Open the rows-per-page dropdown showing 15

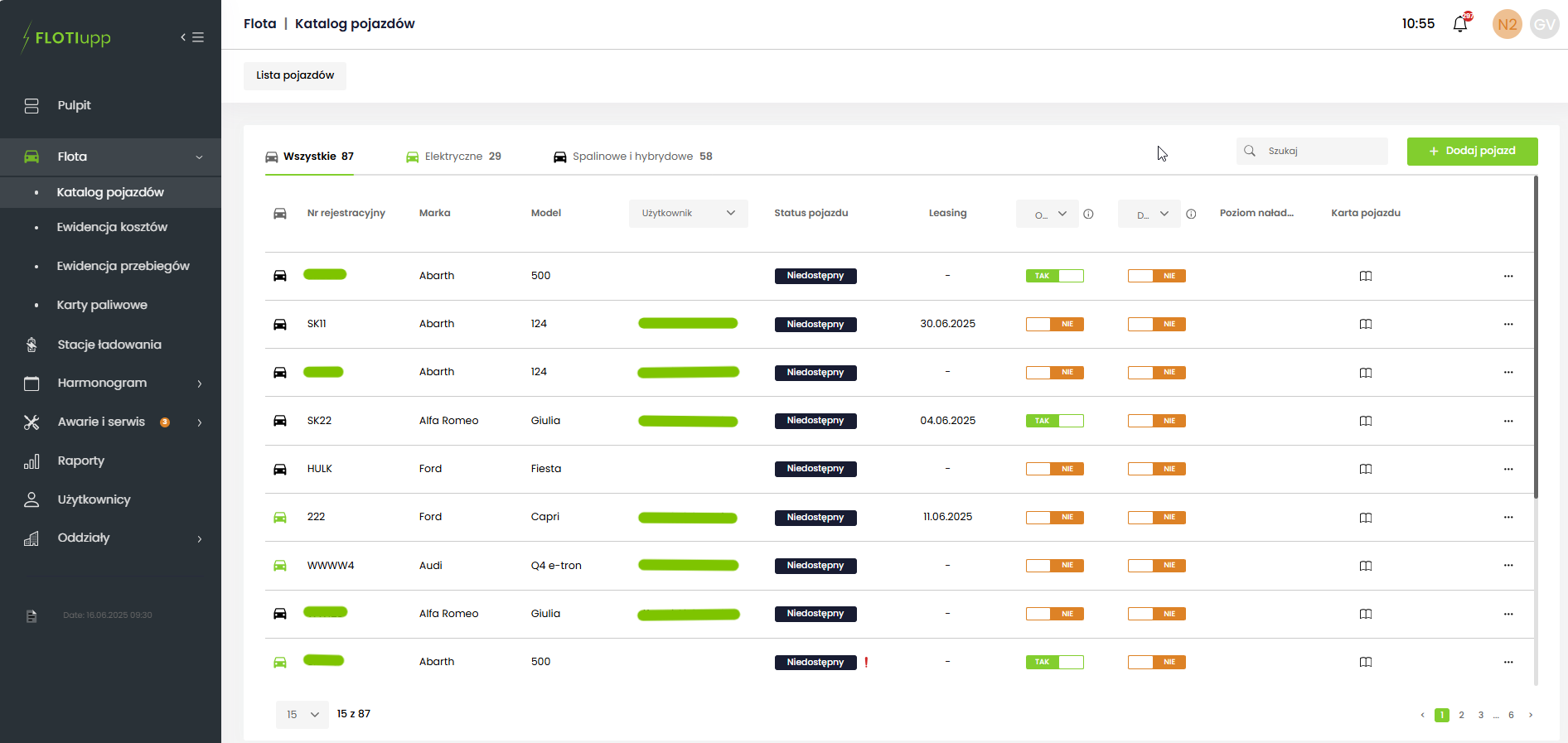[x=302, y=714]
